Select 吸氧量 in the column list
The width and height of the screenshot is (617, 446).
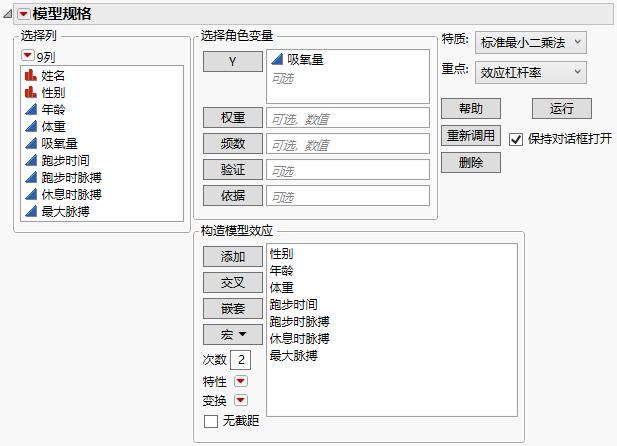click(x=59, y=143)
